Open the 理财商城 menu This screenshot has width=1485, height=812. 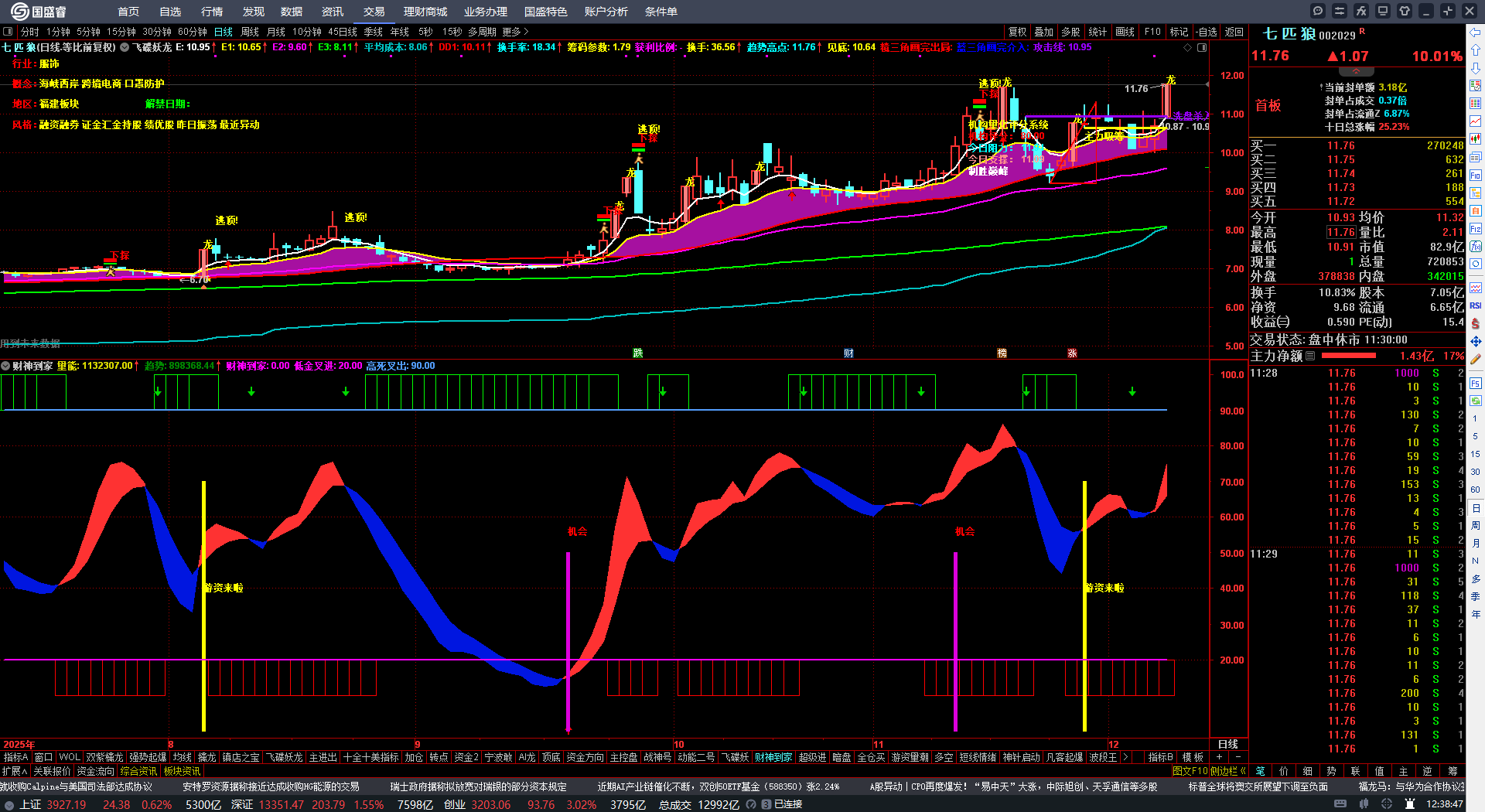[x=425, y=12]
